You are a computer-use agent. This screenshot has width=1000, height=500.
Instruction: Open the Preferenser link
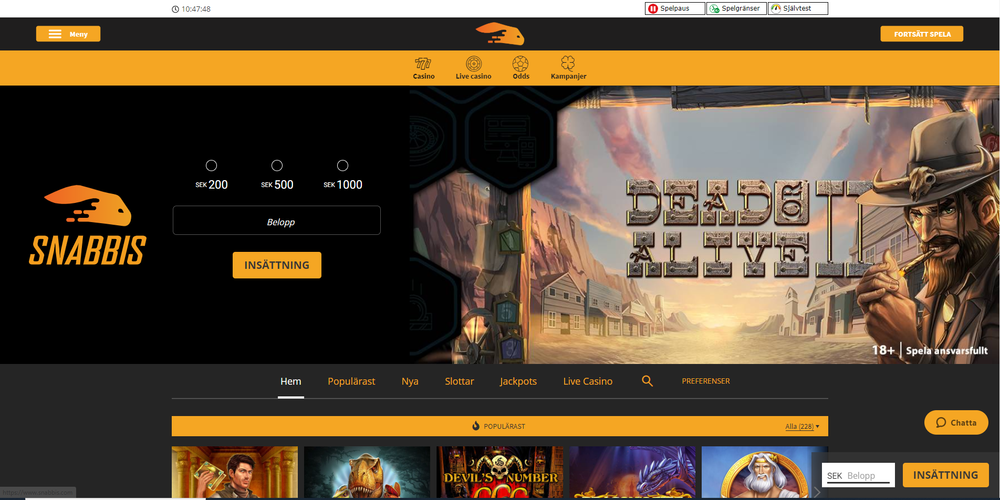click(706, 381)
